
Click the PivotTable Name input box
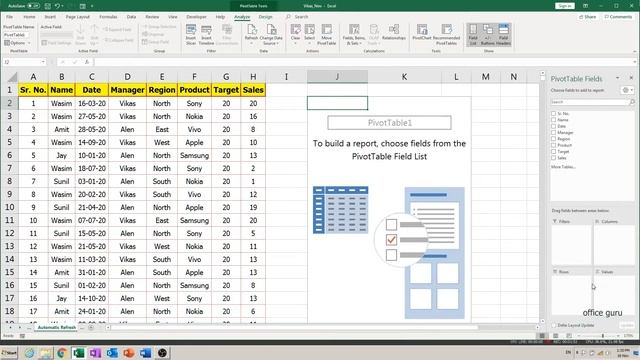click(x=16, y=35)
